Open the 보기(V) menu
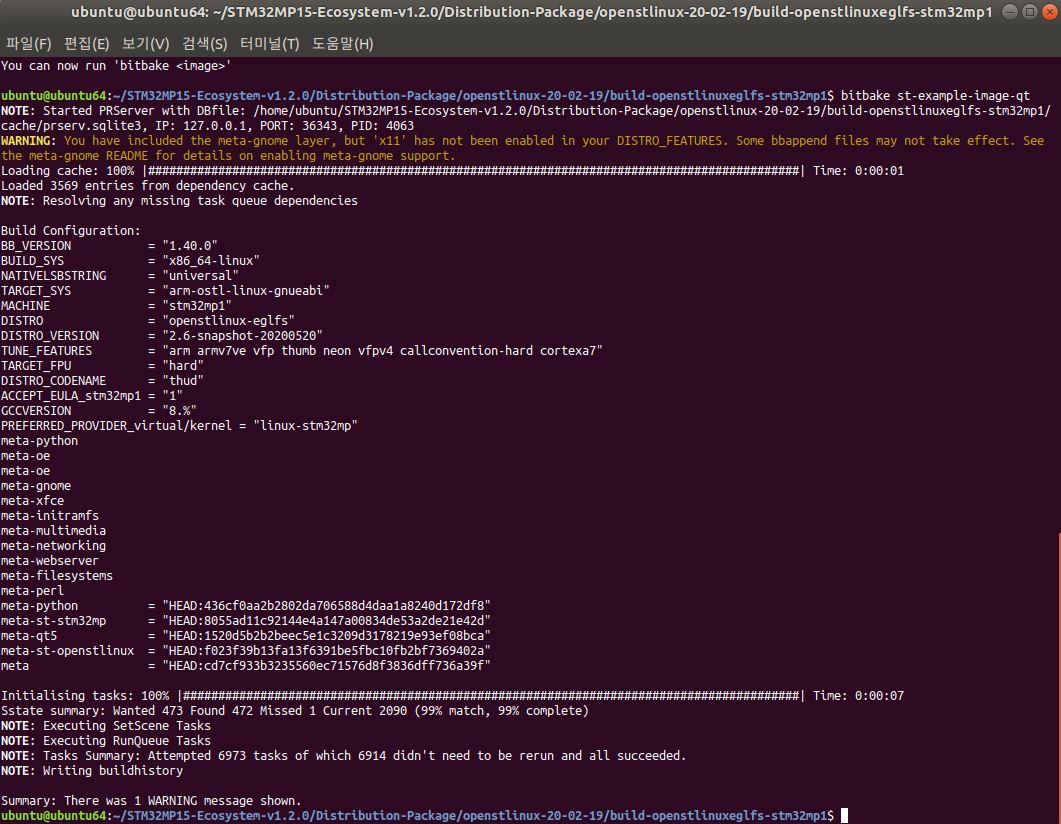The height and width of the screenshot is (824, 1061). pyautogui.click(x=145, y=44)
